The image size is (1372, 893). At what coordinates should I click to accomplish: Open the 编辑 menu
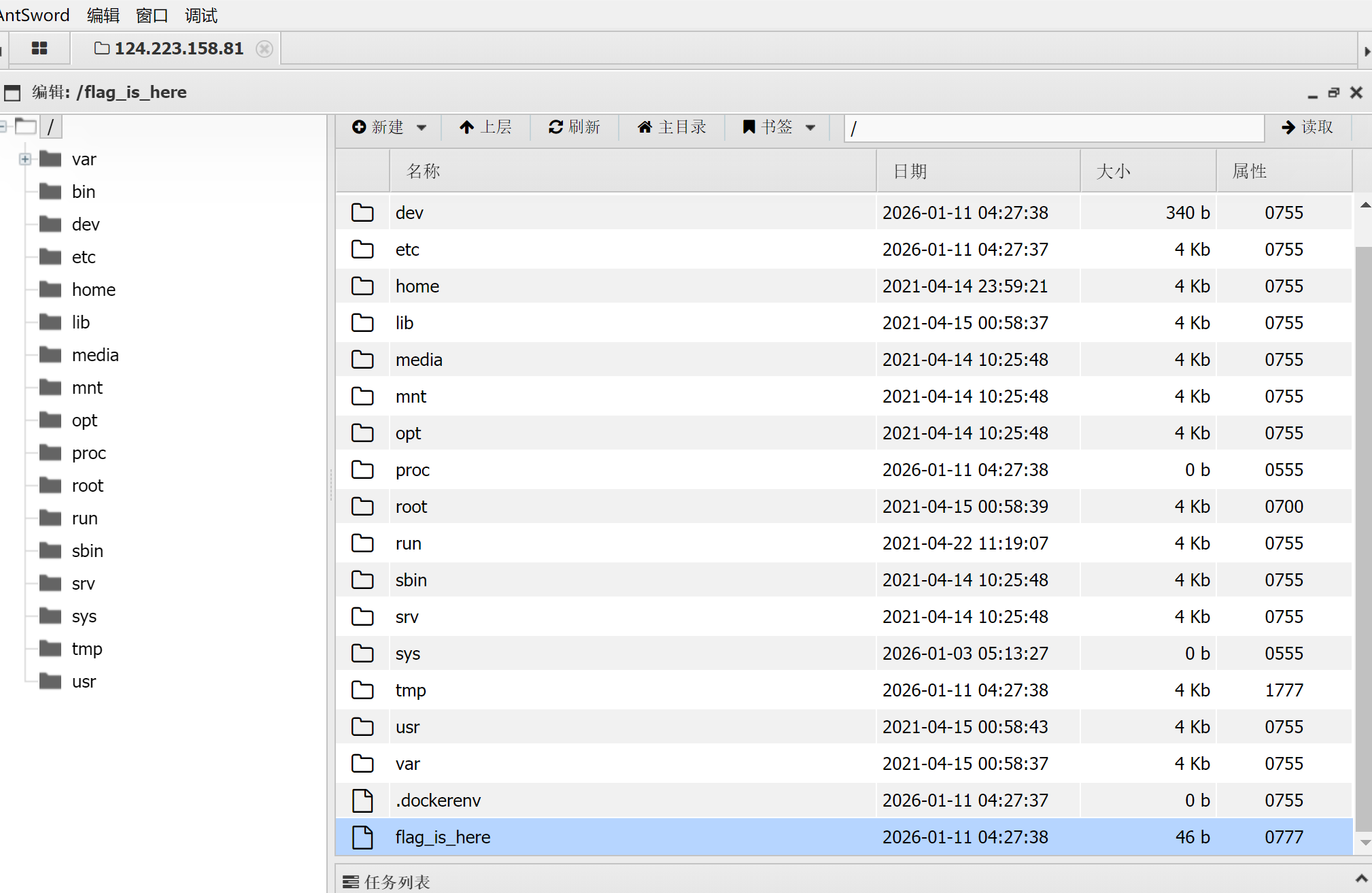pos(103,15)
